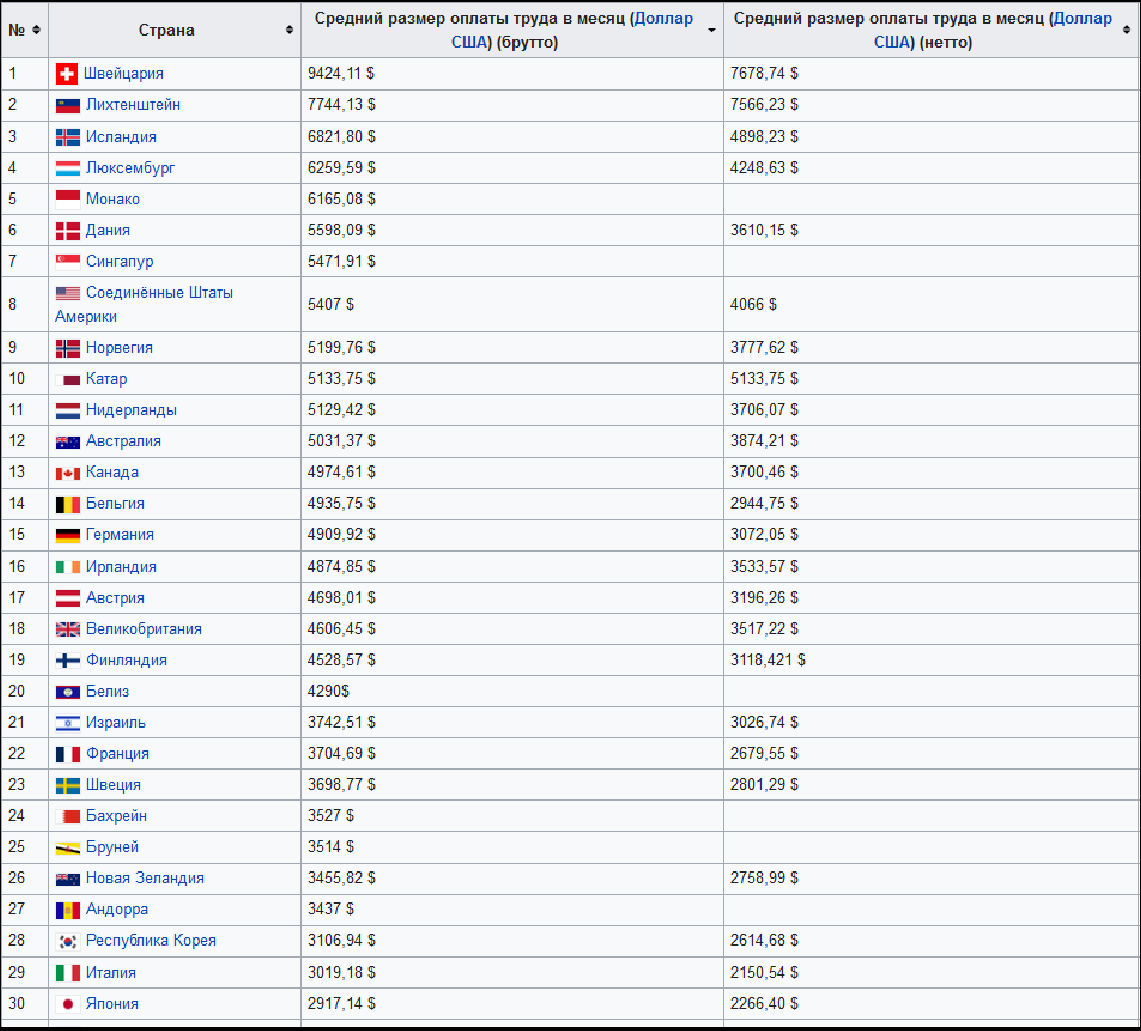Open the Лихтенштейн country link
This screenshot has width=1141, height=1031.
pyautogui.click(x=132, y=105)
